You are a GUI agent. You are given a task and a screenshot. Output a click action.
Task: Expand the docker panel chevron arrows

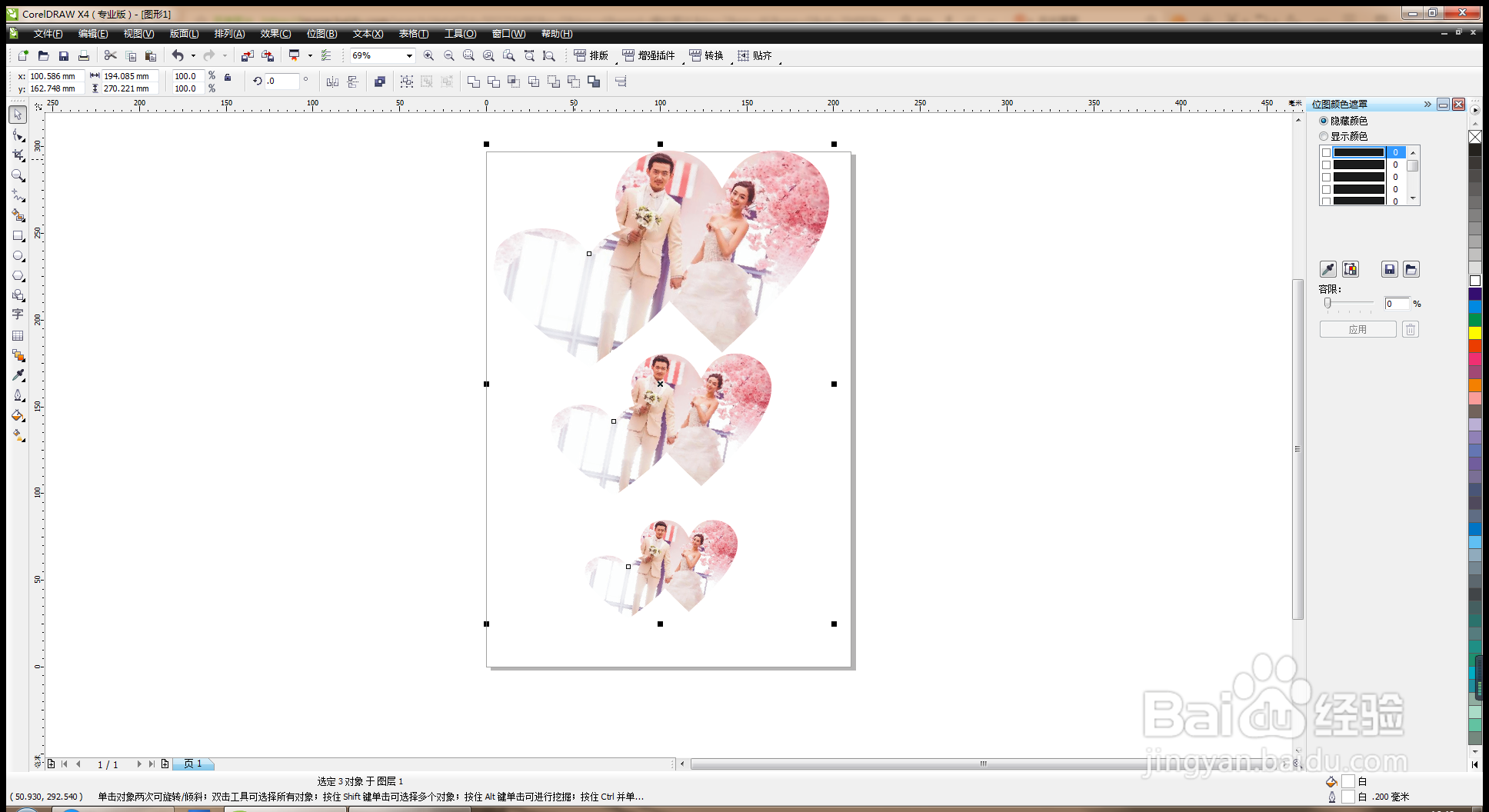click(1427, 104)
